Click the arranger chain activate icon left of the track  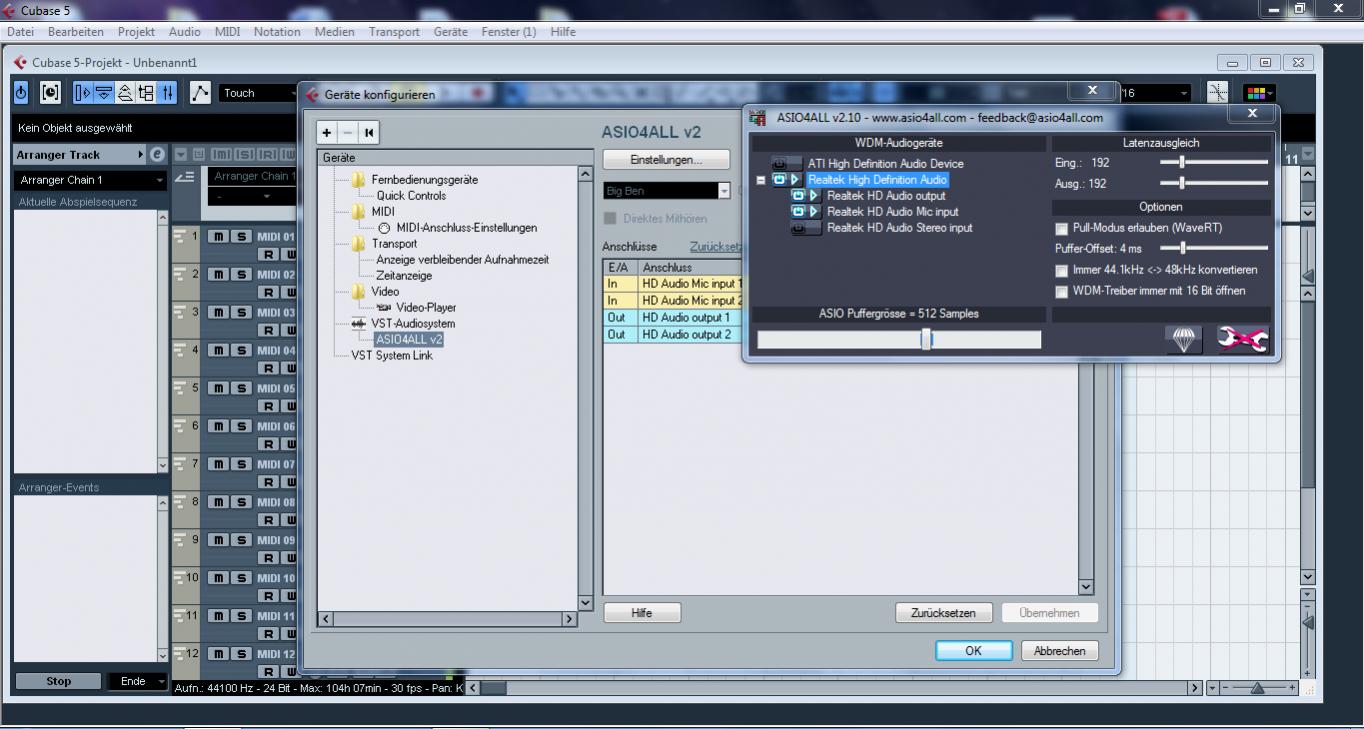(x=185, y=176)
